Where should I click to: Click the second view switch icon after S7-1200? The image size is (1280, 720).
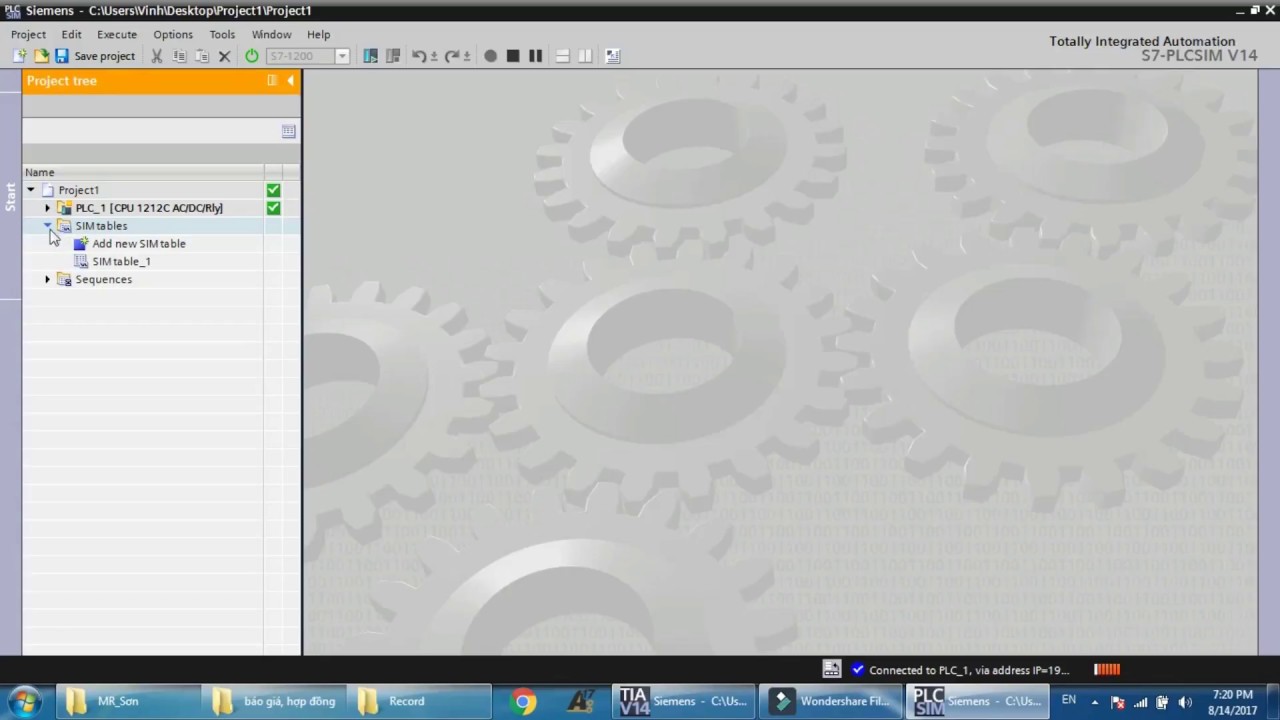pos(393,56)
